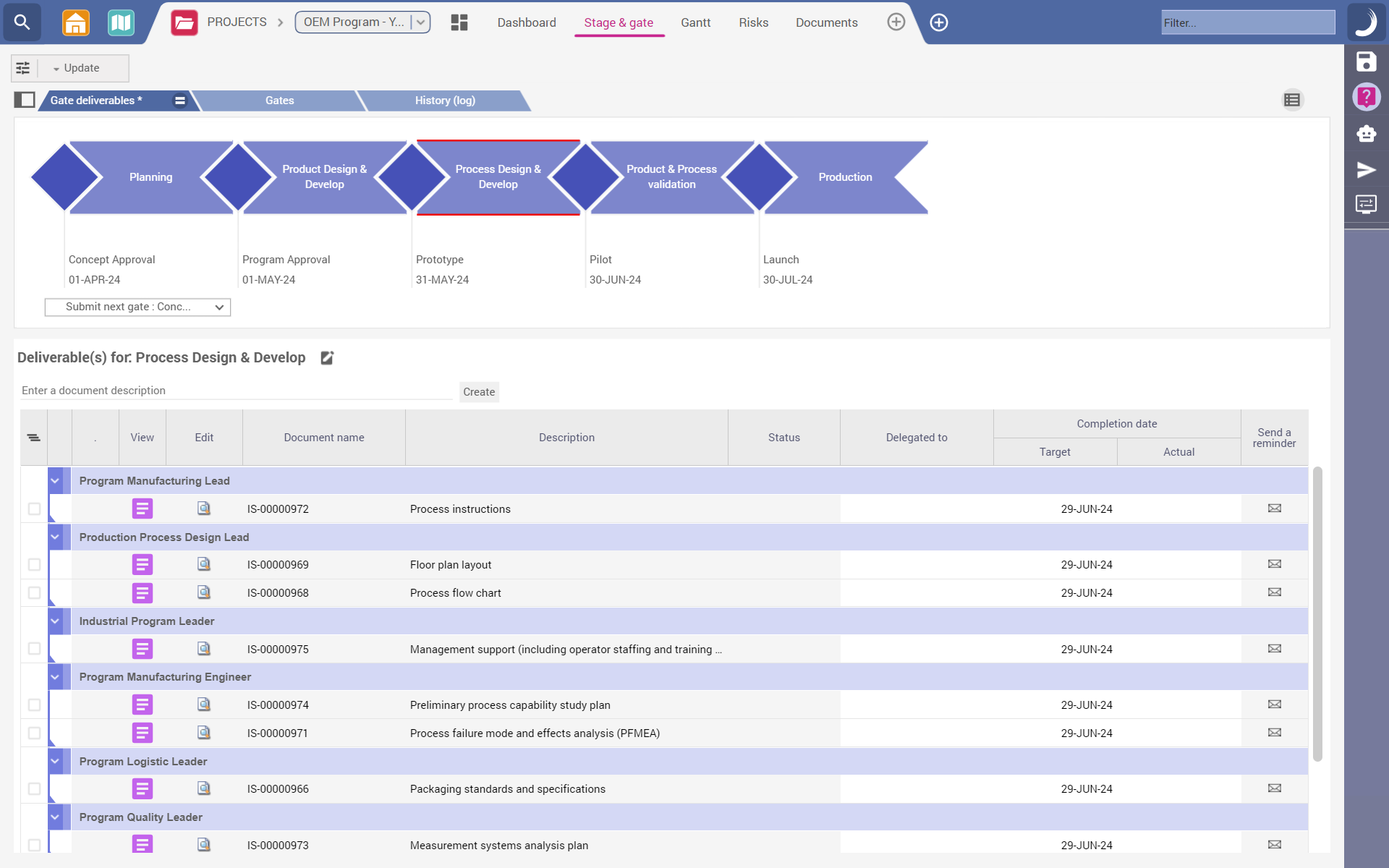Open the History (log) tab

(445, 101)
